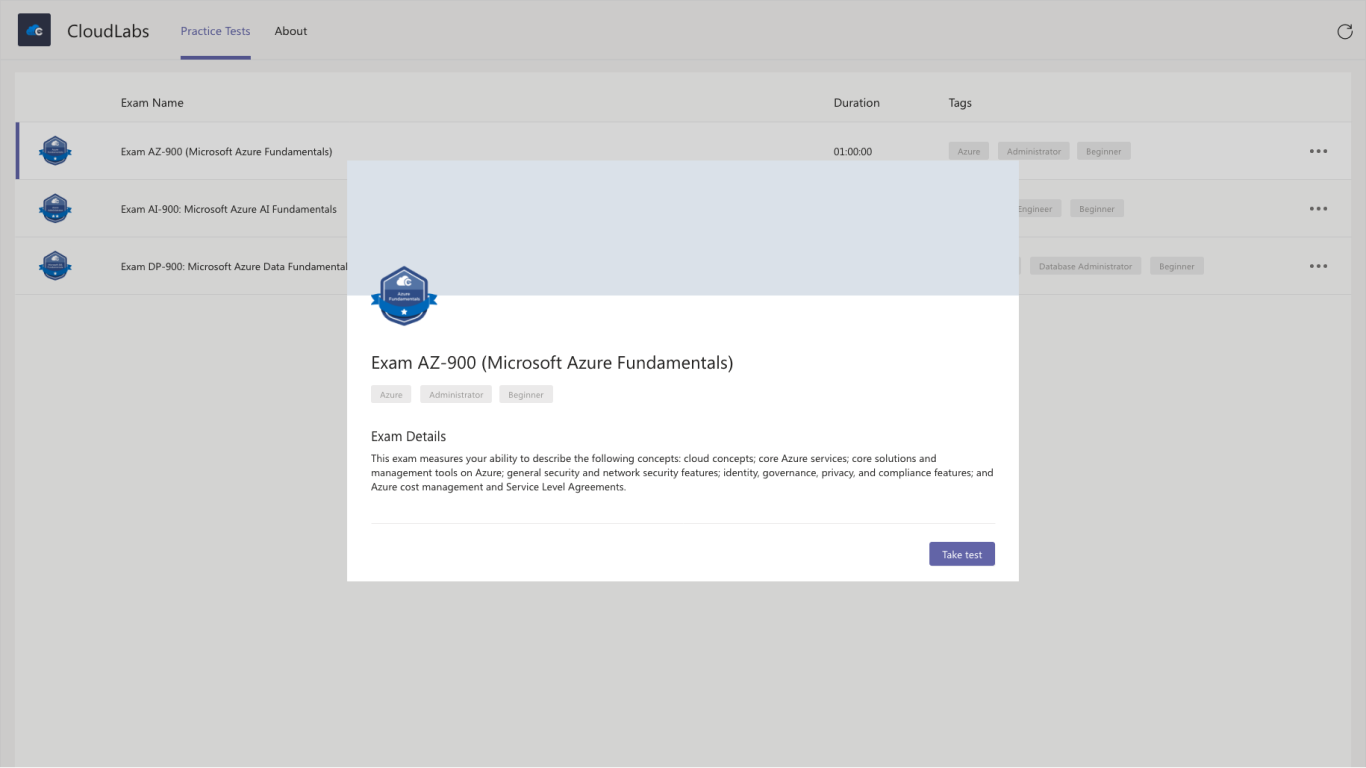
Task: Open more options for the AI-900 exam row
Action: tap(1318, 209)
